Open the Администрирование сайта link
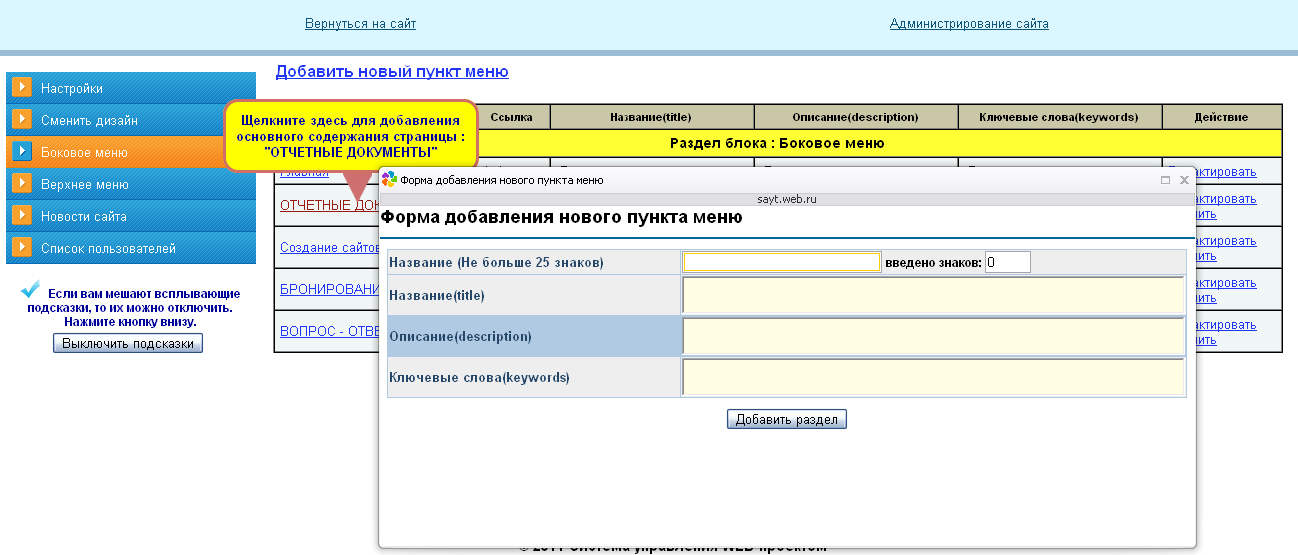Image resolution: width=1298 pixels, height=555 pixels. click(x=969, y=23)
